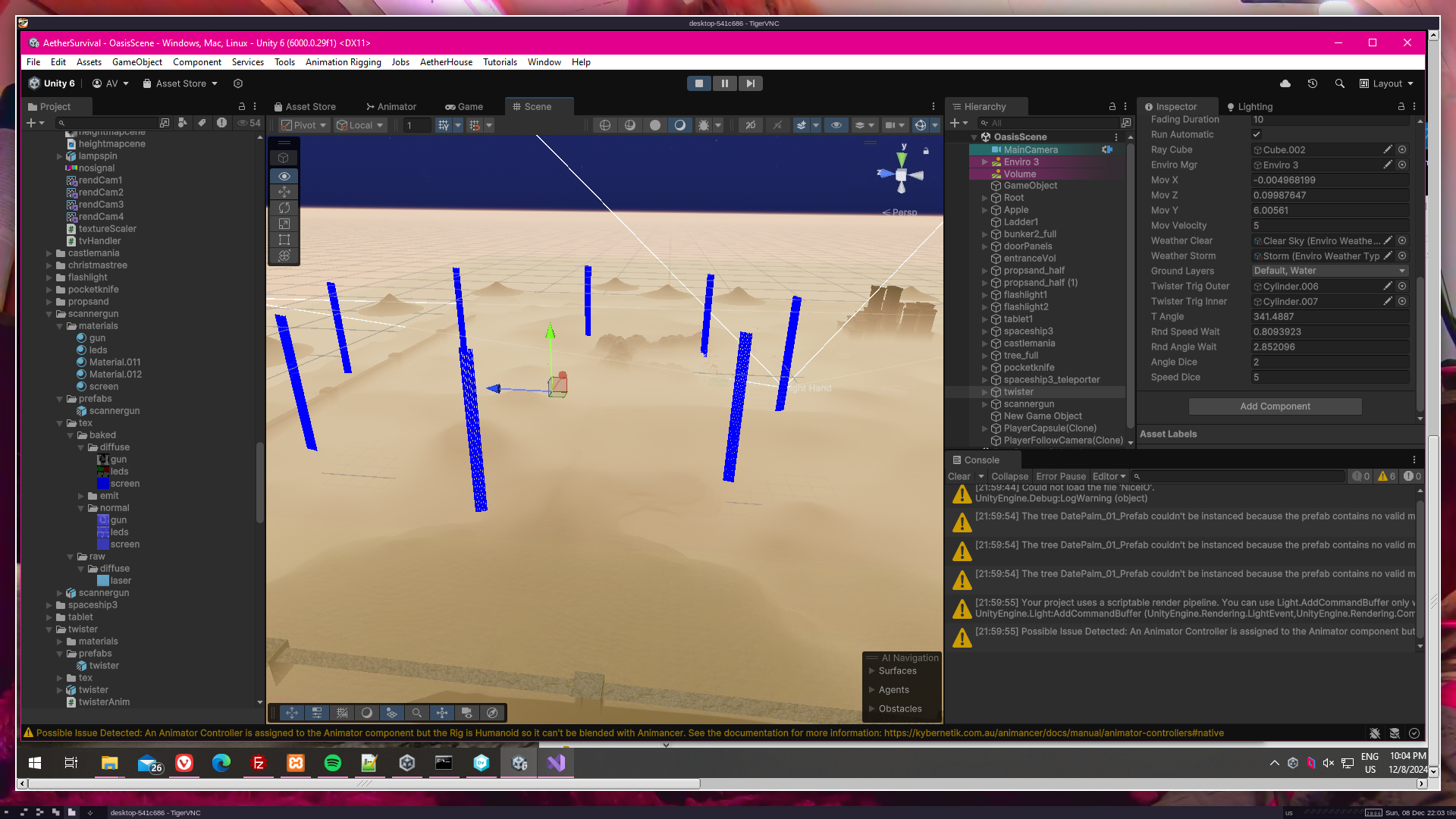Viewport: 1456px width, 819px height.
Task: Open the Undo History icon
Action: point(1313,83)
